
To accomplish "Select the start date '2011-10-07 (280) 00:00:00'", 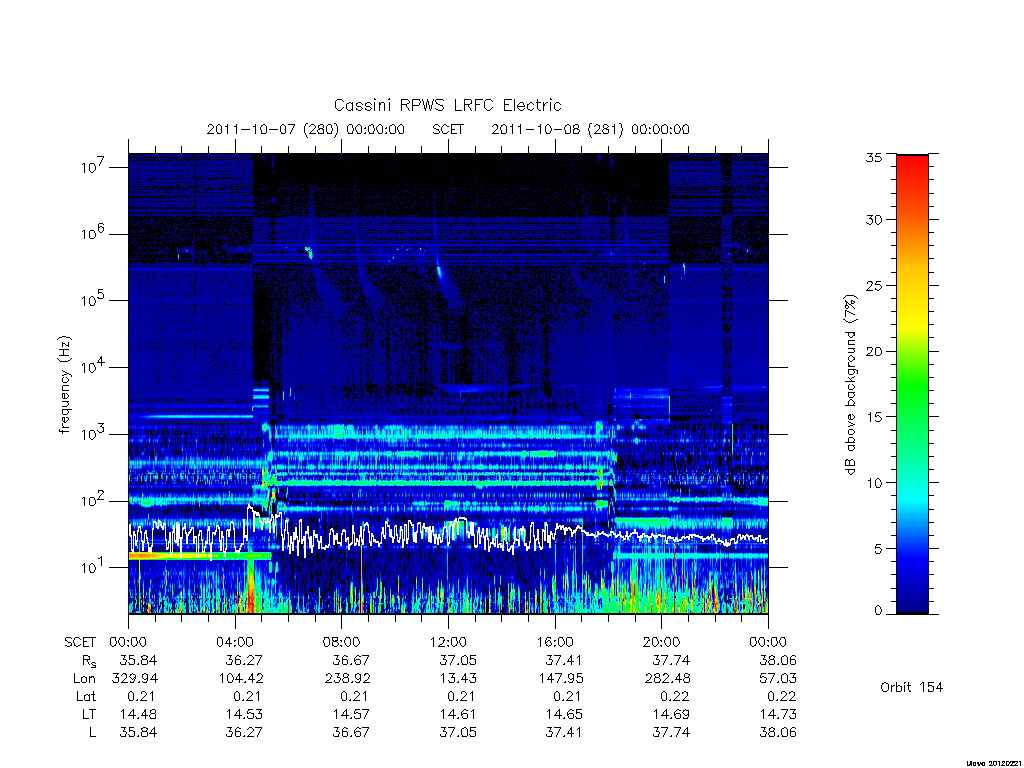I will [x=306, y=129].
